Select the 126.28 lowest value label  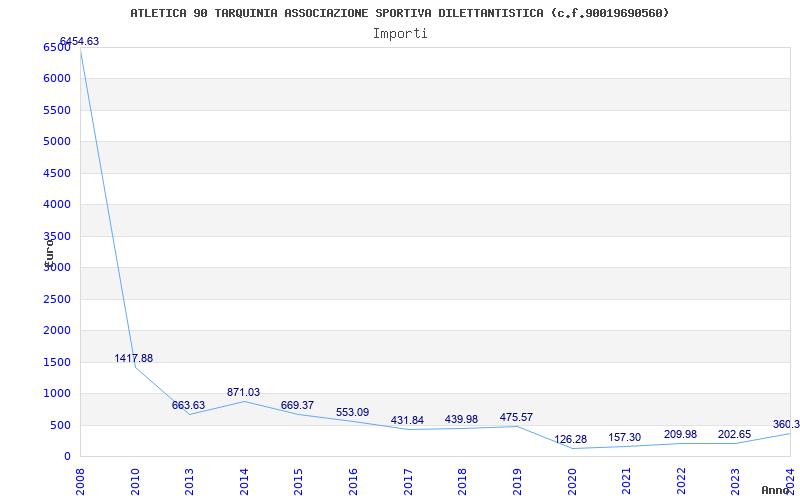pyautogui.click(x=571, y=439)
